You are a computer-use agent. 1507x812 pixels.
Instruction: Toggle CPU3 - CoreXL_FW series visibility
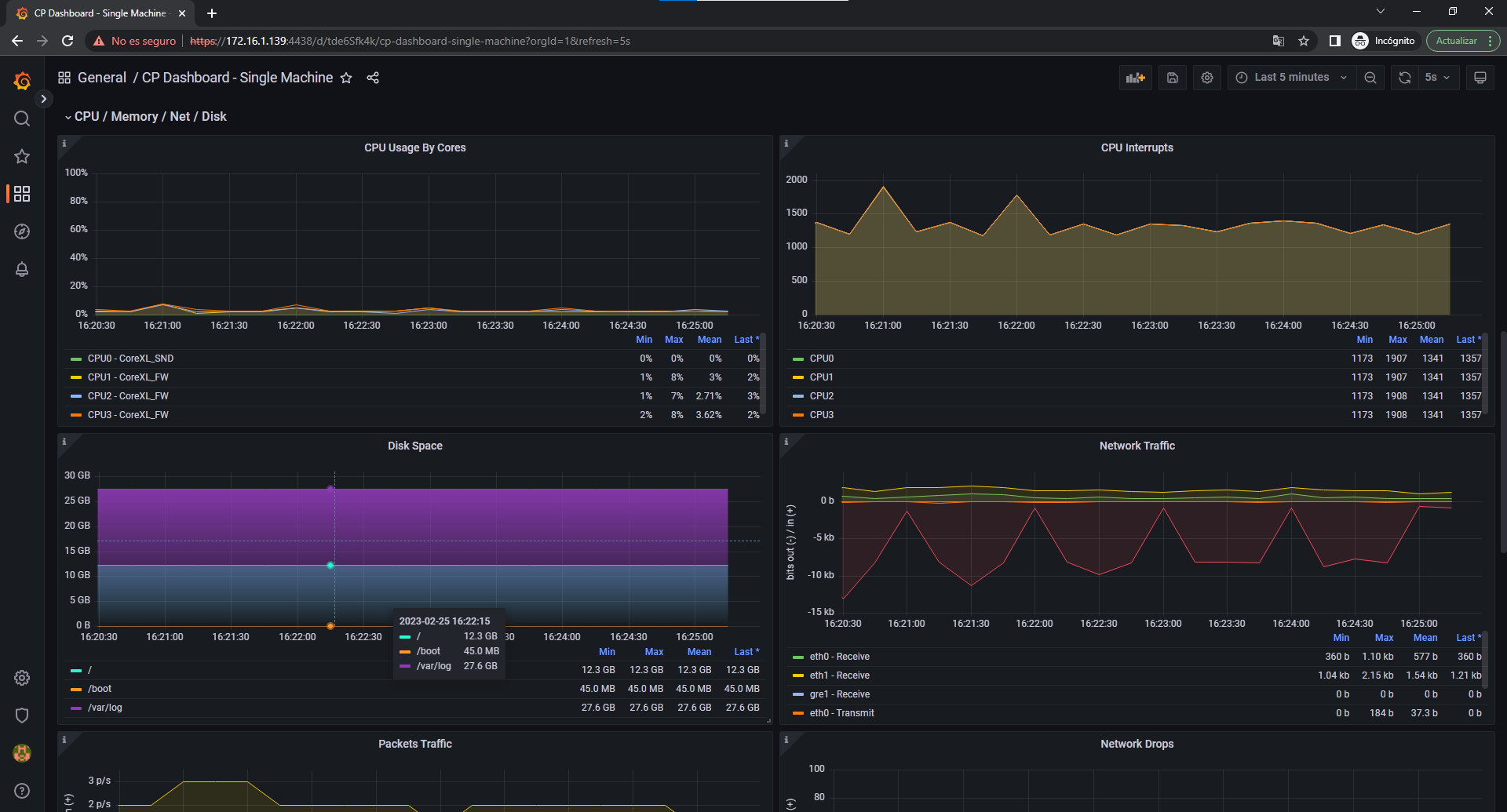tap(128, 415)
